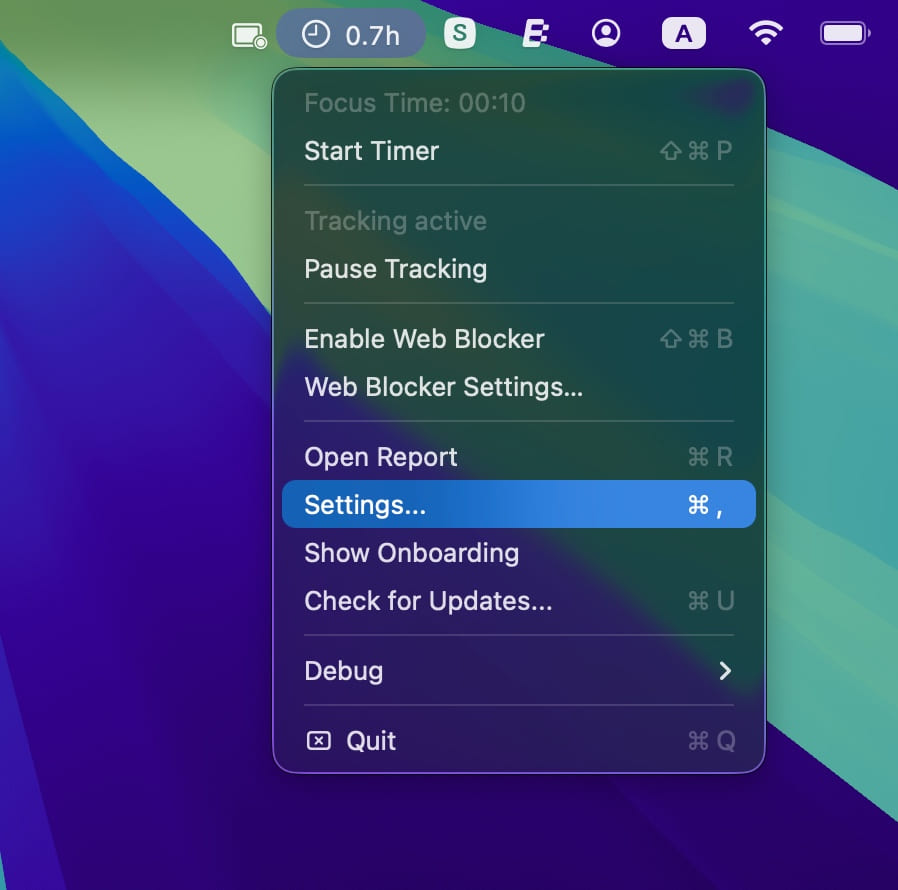The image size is (898, 890).
Task: Select the highlighted Settings item
Action: tap(365, 504)
